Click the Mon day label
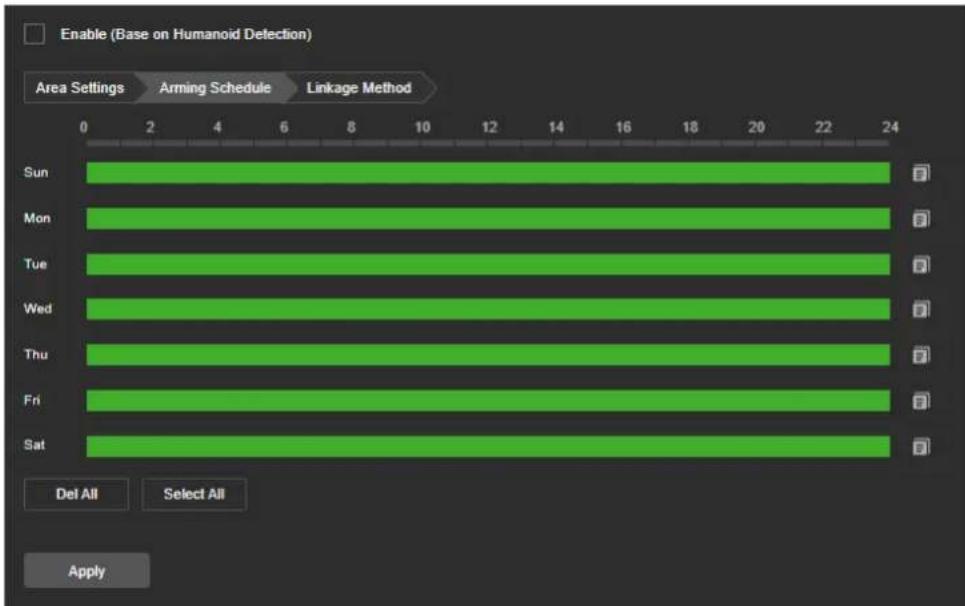 pyautogui.click(x=37, y=218)
